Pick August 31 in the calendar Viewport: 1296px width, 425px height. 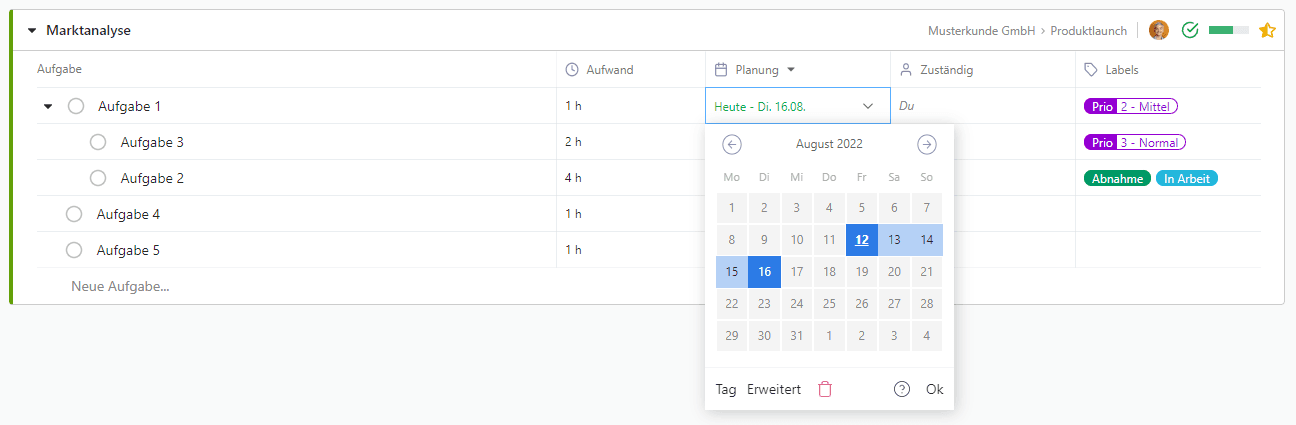click(x=797, y=336)
